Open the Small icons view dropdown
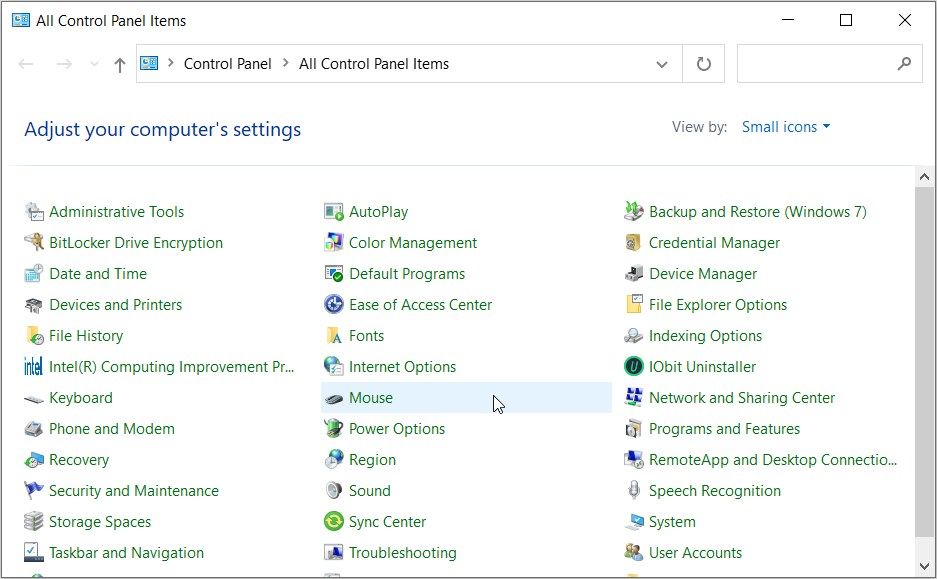 (x=786, y=127)
